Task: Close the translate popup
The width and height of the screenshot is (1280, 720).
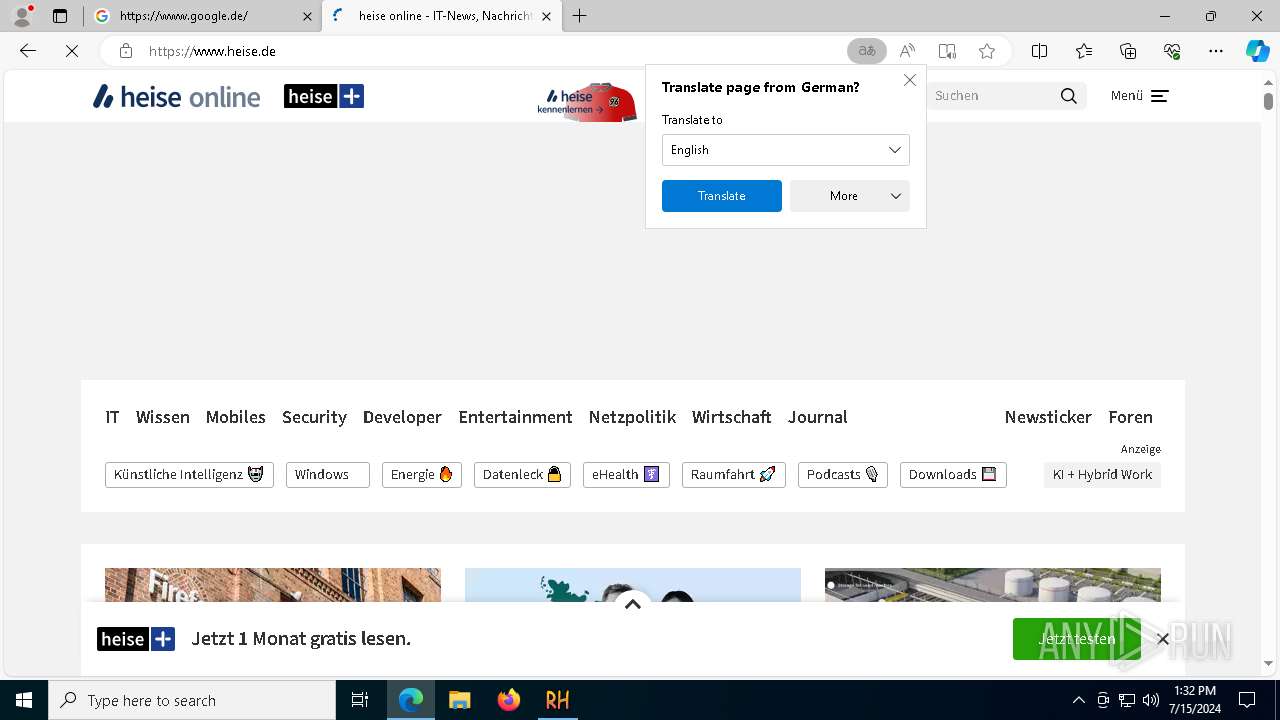Action: [x=910, y=80]
